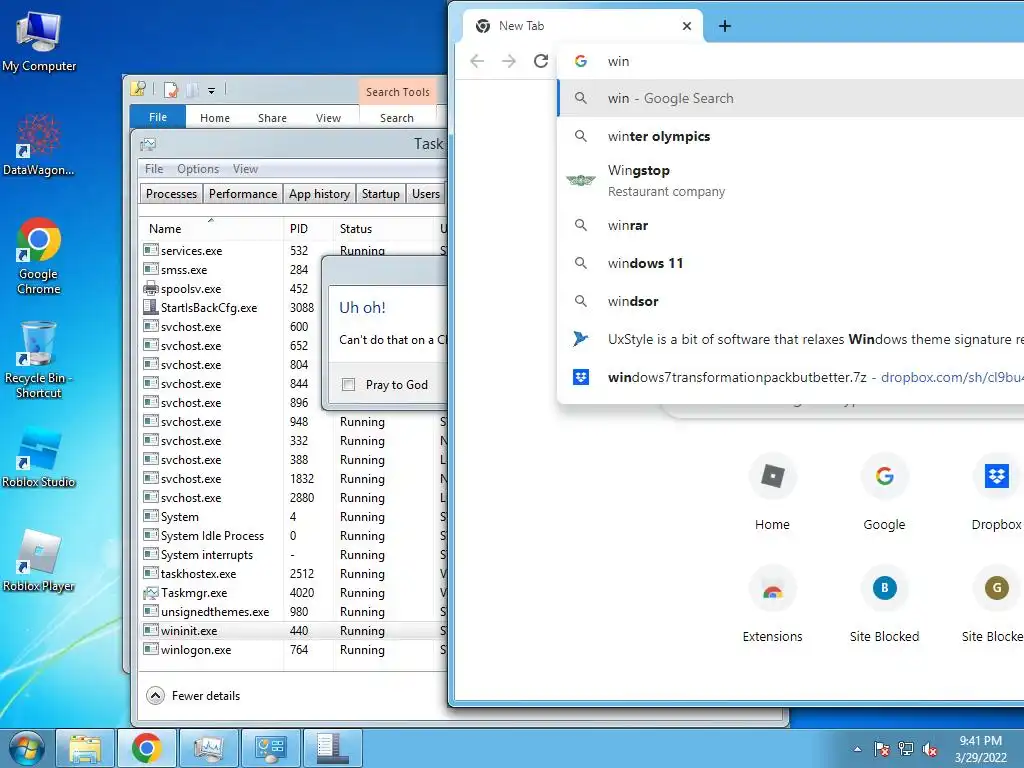The width and height of the screenshot is (1024, 768).
Task: Open Explorer File ribbon tab
Action: [x=158, y=117]
